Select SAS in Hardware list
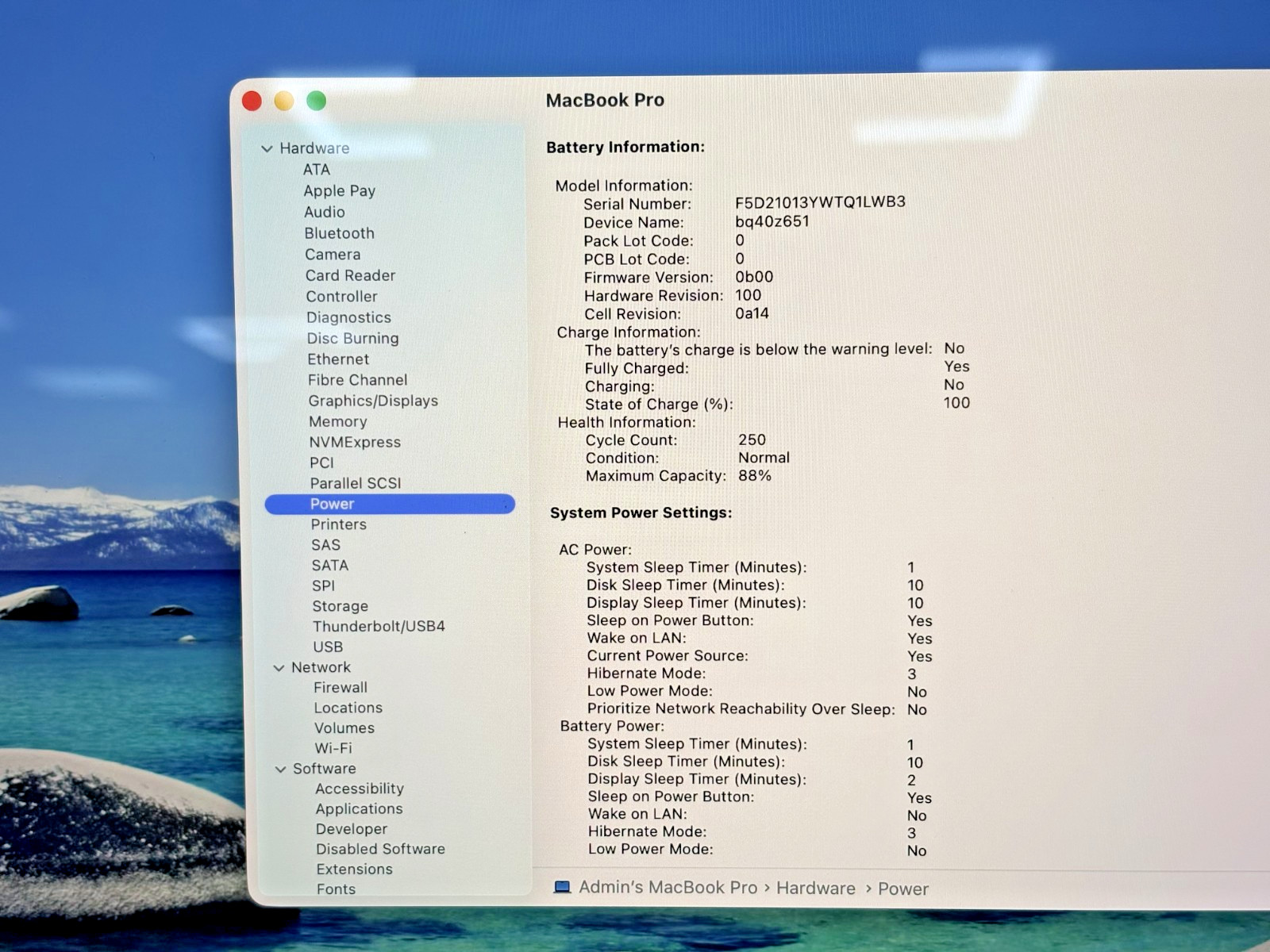Image resolution: width=1270 pixels, height=952 pixels. (325, 545)
